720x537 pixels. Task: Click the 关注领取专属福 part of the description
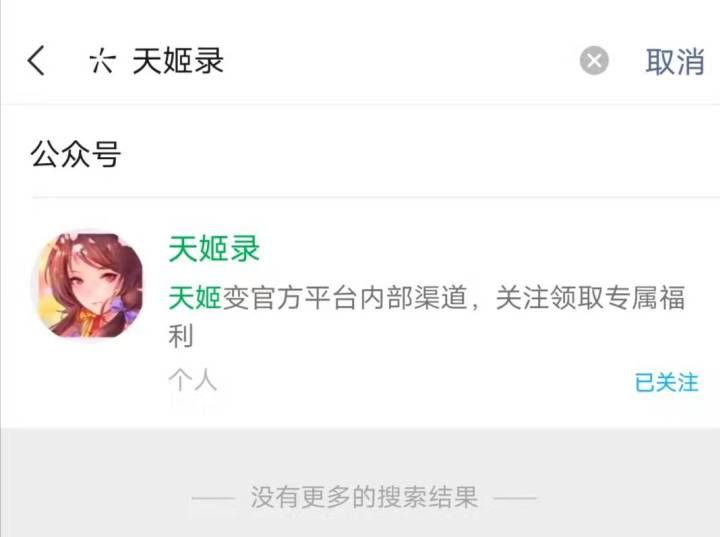pyautogui.click(x=591, y=297)
